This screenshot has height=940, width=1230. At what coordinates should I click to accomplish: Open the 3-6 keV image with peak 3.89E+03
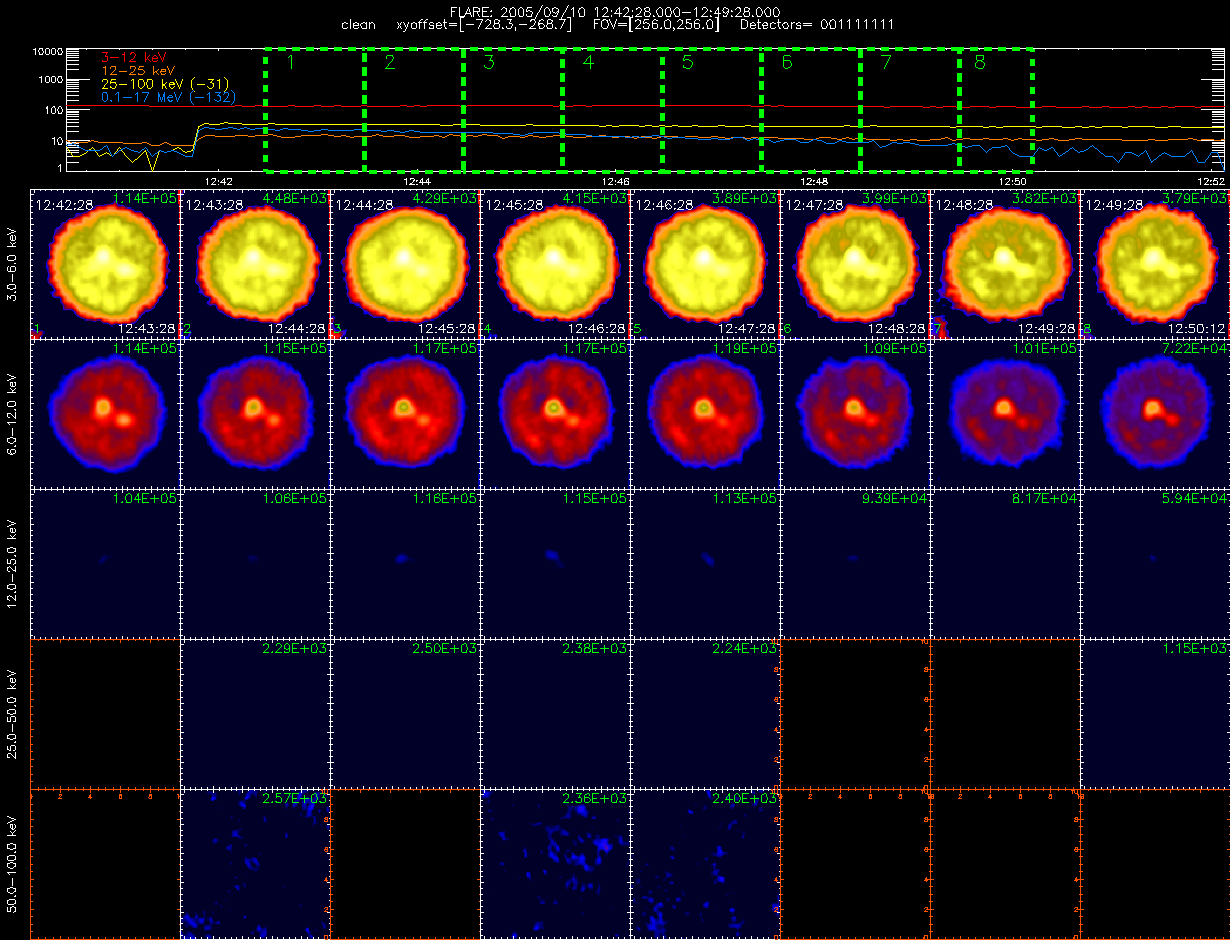pyautogui.click(x=705, y=264)
